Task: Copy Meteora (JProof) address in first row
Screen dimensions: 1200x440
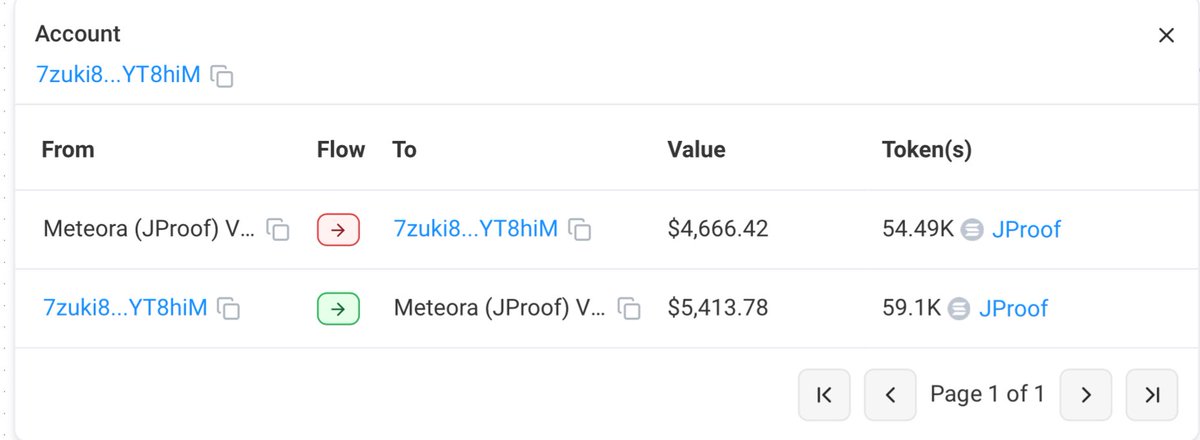Action: pos(280,230)
